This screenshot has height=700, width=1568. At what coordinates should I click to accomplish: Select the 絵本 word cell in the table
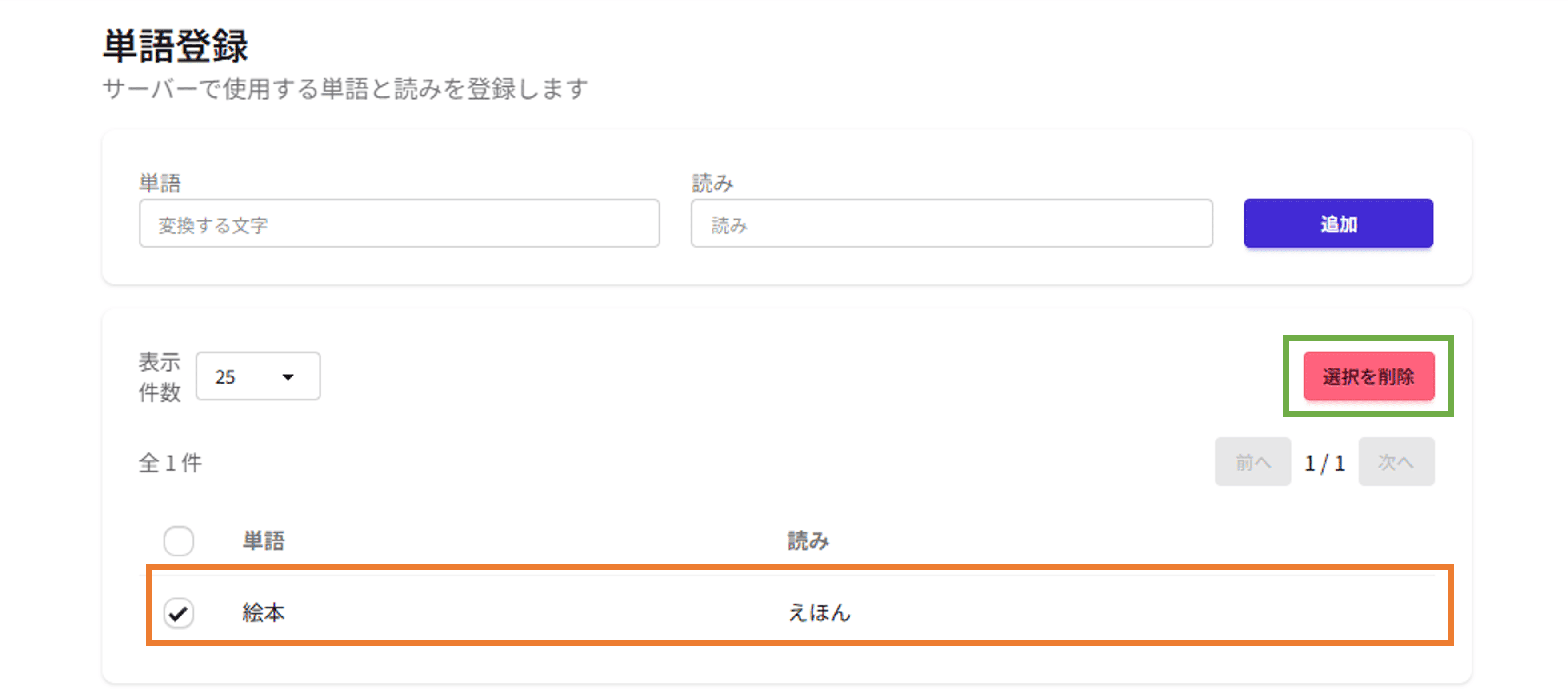point(264,612)
